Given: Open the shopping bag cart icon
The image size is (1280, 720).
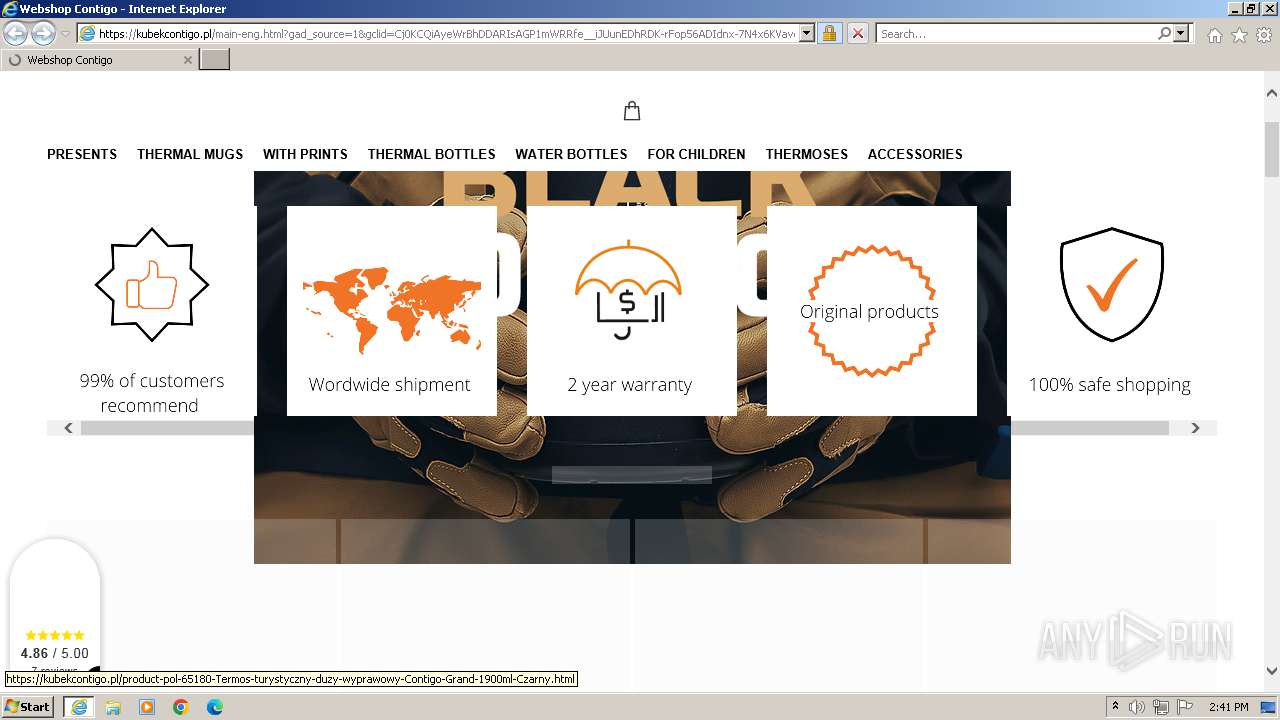Looking at the screenshot, I should tap(632, 111).
